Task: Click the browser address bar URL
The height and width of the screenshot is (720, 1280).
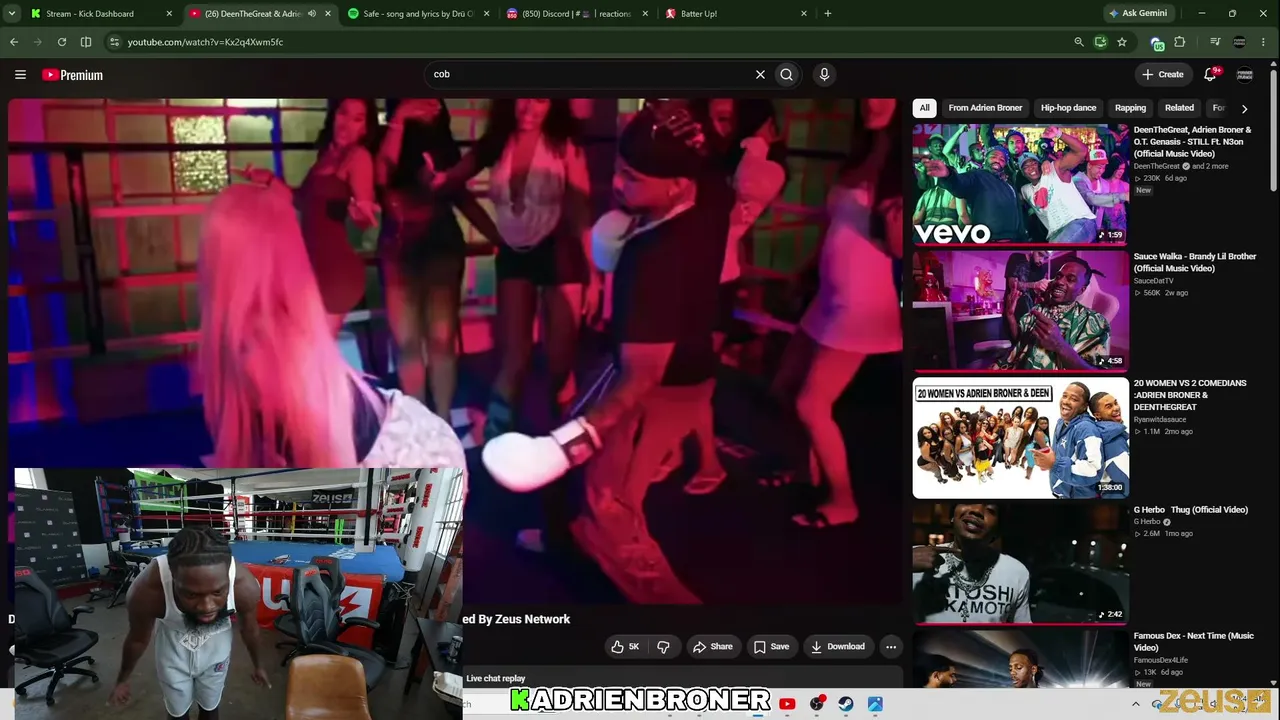Action: coord(205,42)
